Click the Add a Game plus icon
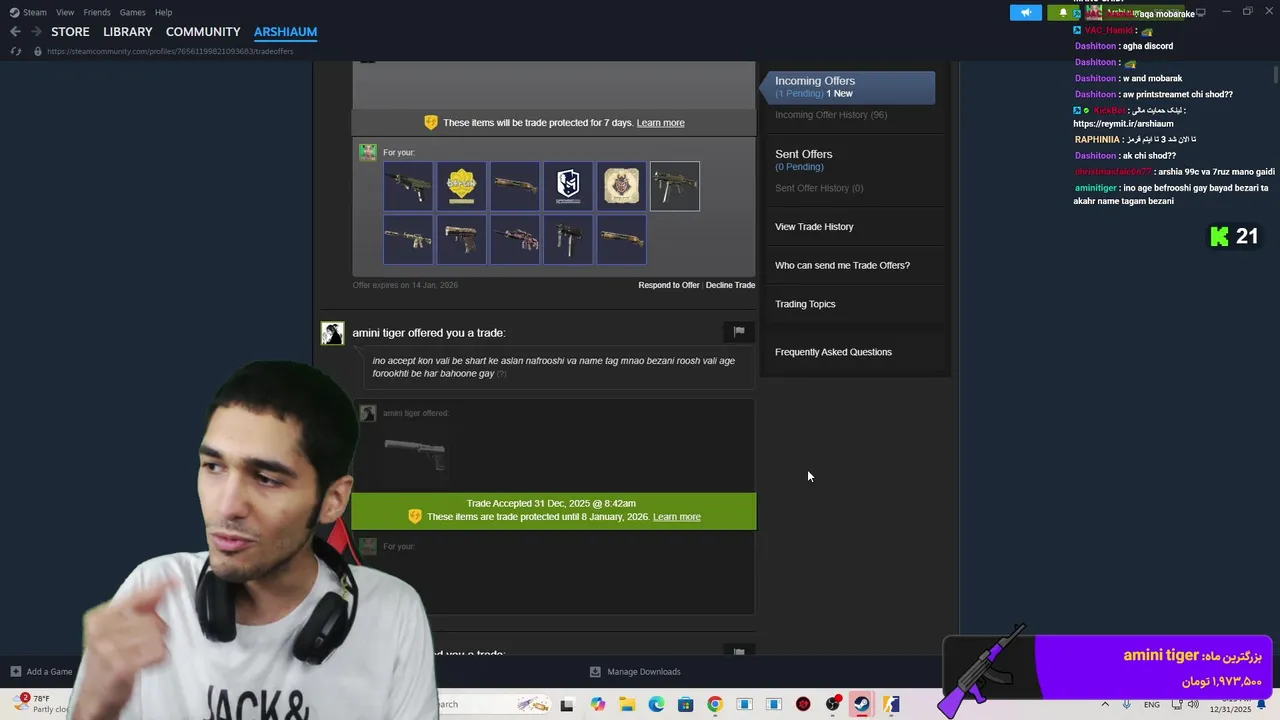Image resolution: width=1280 pixels, height=720 pixels. pyautogui.click(x=15, y=671)
